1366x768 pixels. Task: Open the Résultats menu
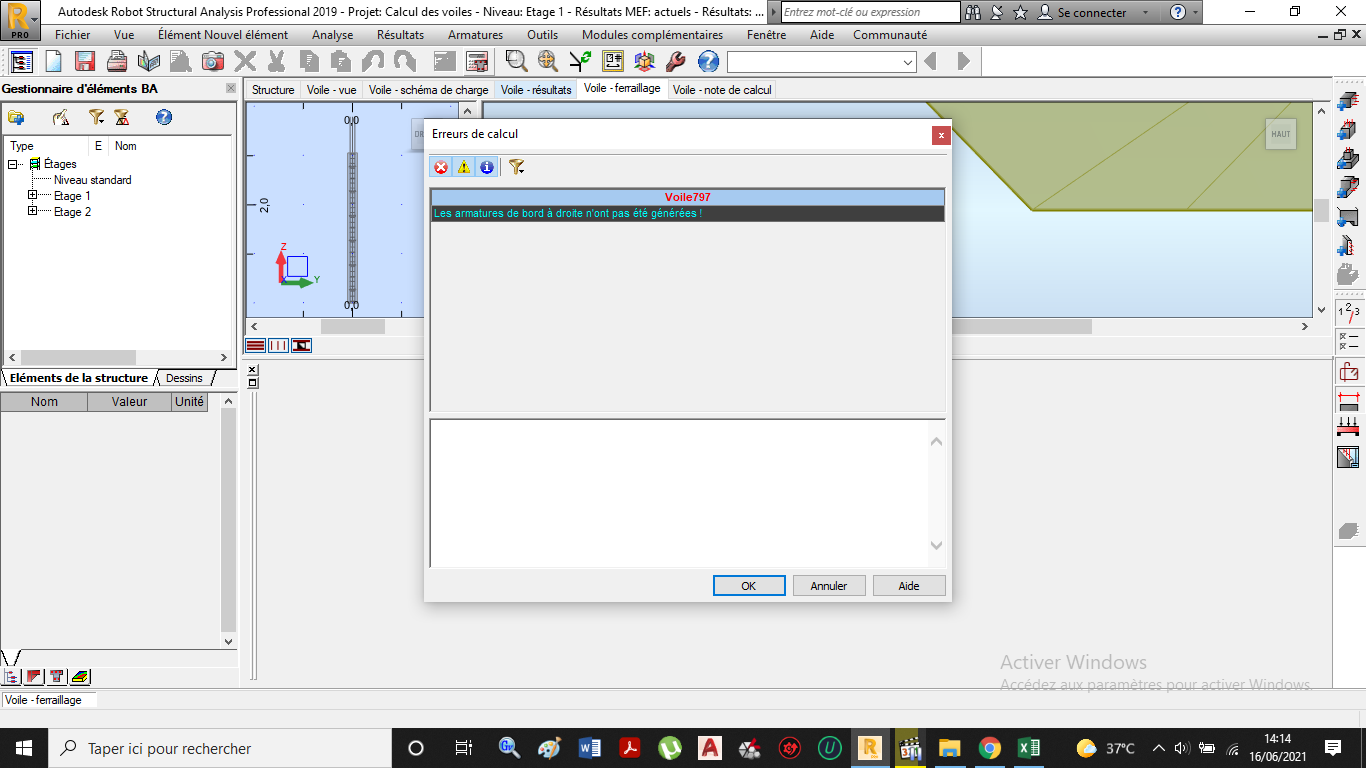pos(400,35)
